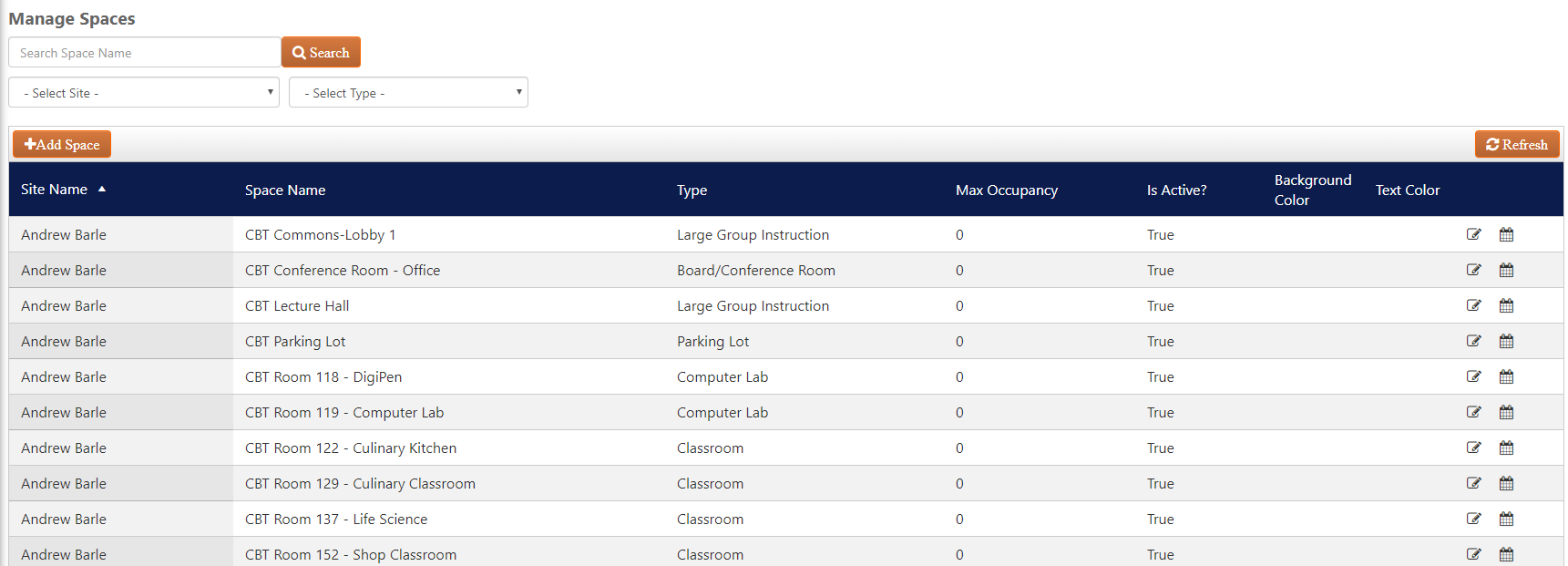Click Add Space button
Image resolution: width=1568 pixels, height=566 pixels.
(x=62, y=144)
